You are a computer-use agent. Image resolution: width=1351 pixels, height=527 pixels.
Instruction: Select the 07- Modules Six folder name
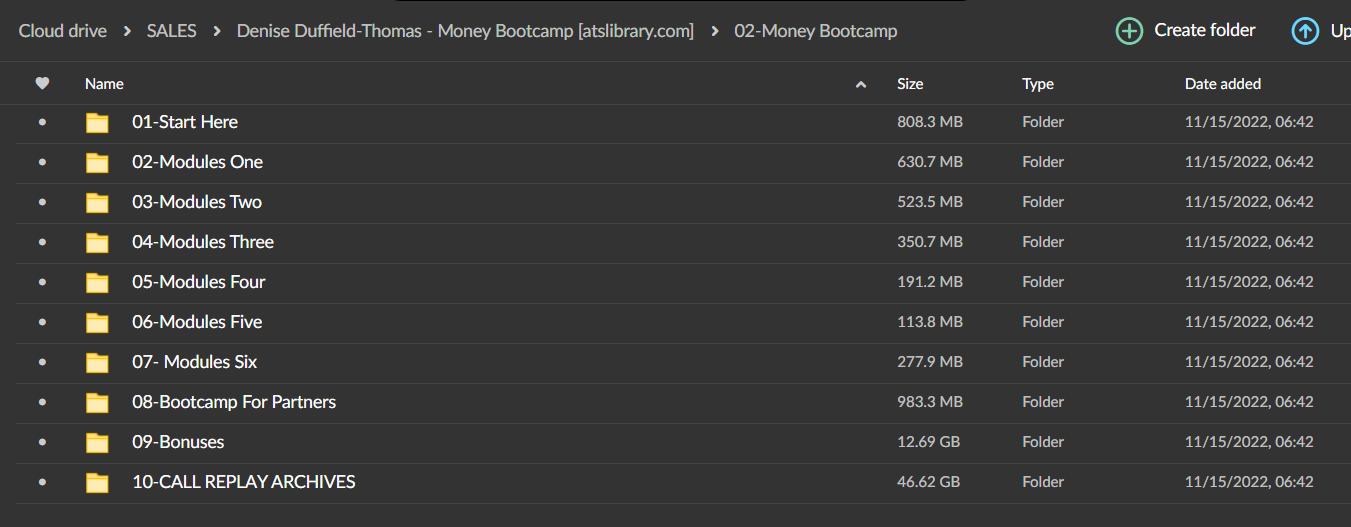coord(195,362)
